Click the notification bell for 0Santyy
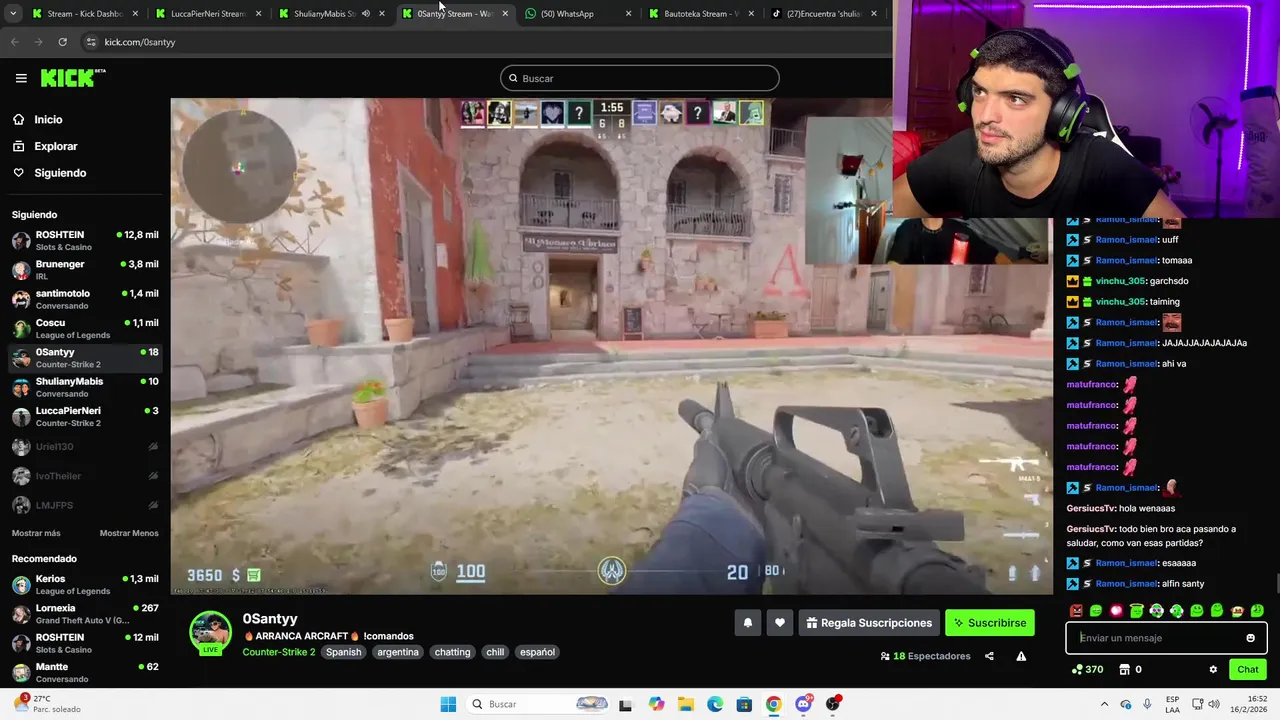This screenshot has height=720, width=1280. pos(747,623)
